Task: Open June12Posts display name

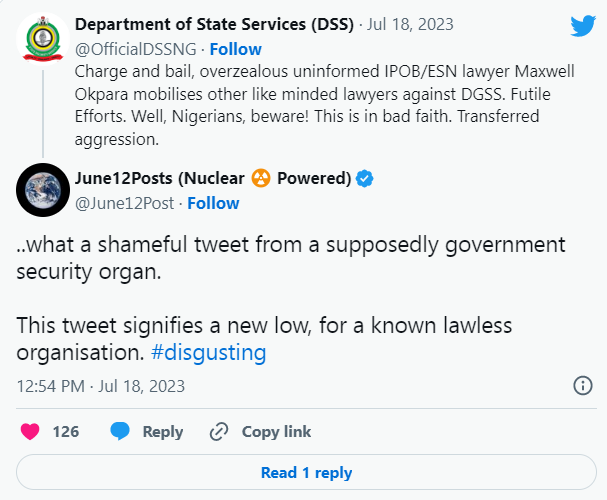Action: pos(211,179)
